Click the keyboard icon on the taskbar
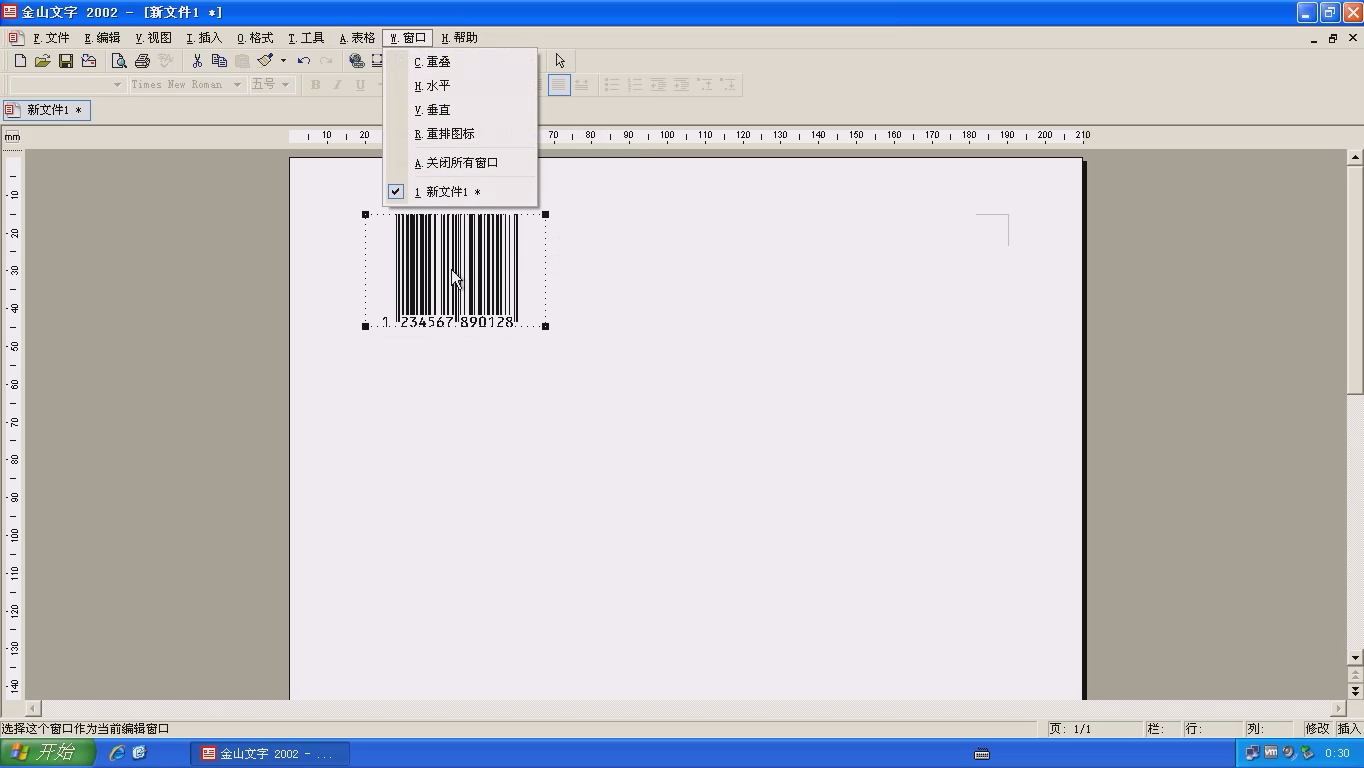The width and height of the screenshot is (1364, 768). click(x=982, y=754)
